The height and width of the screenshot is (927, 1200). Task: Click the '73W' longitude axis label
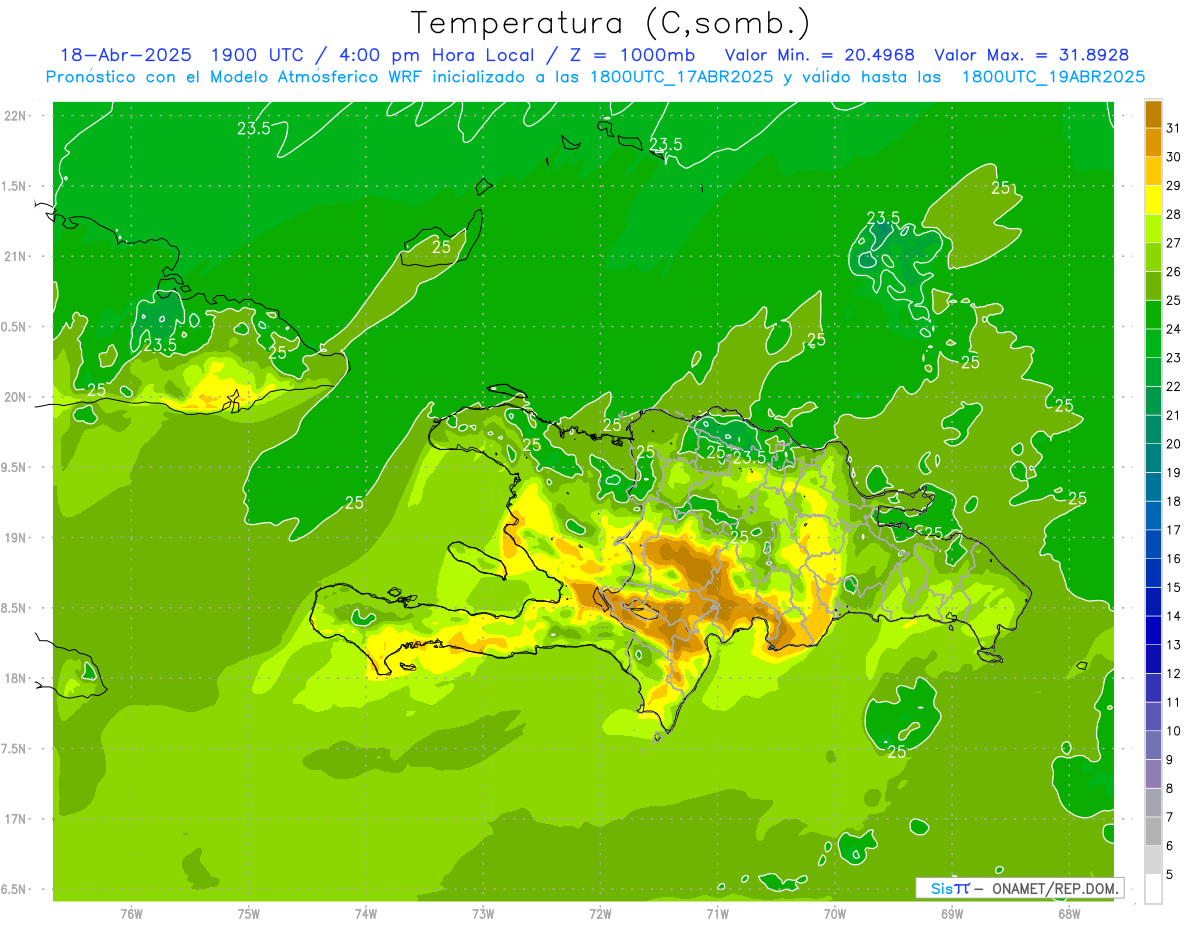(483, 914)
